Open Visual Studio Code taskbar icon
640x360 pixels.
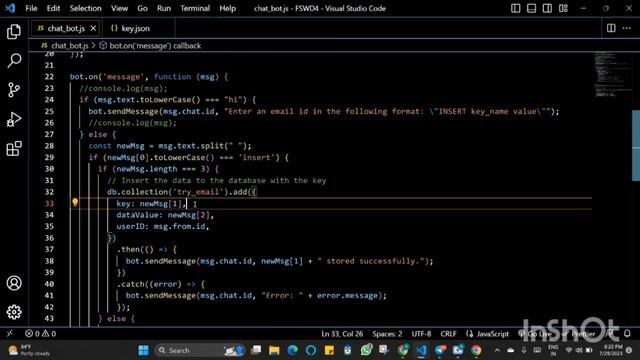point(421,350)
